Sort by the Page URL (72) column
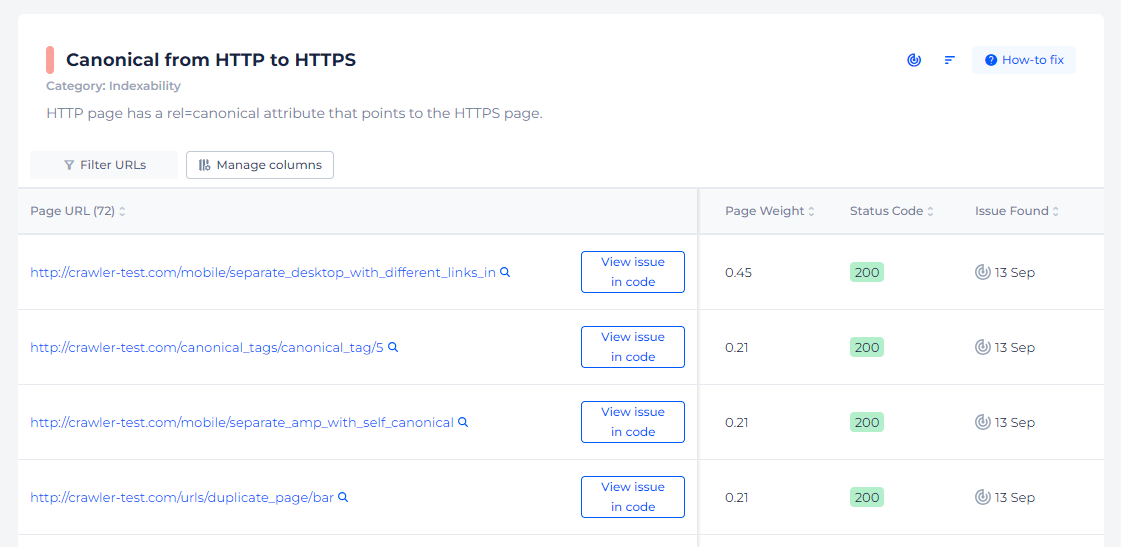 pyautogui.click(x=78, y=211)
